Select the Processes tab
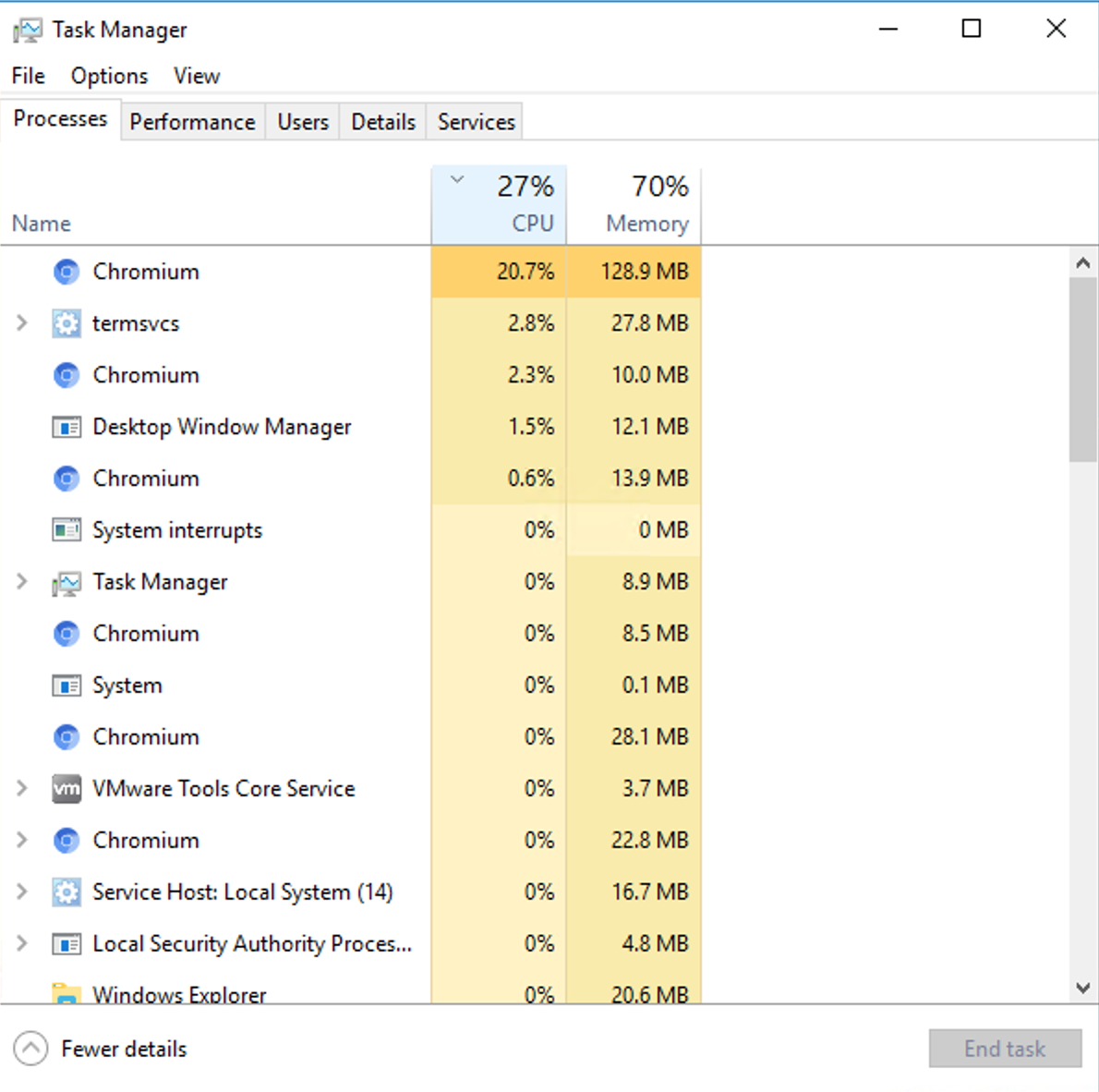 60,119
